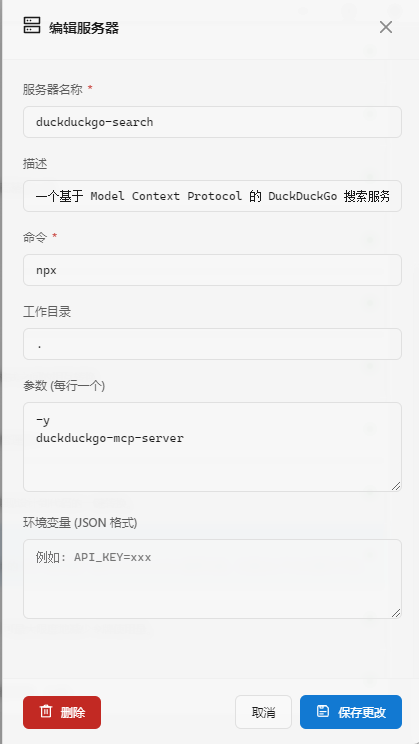The height and width of the screenshot is (744, 419).
Task: Click the 删除 delete button
Action: pyautogui.click(x=62, y=712)
